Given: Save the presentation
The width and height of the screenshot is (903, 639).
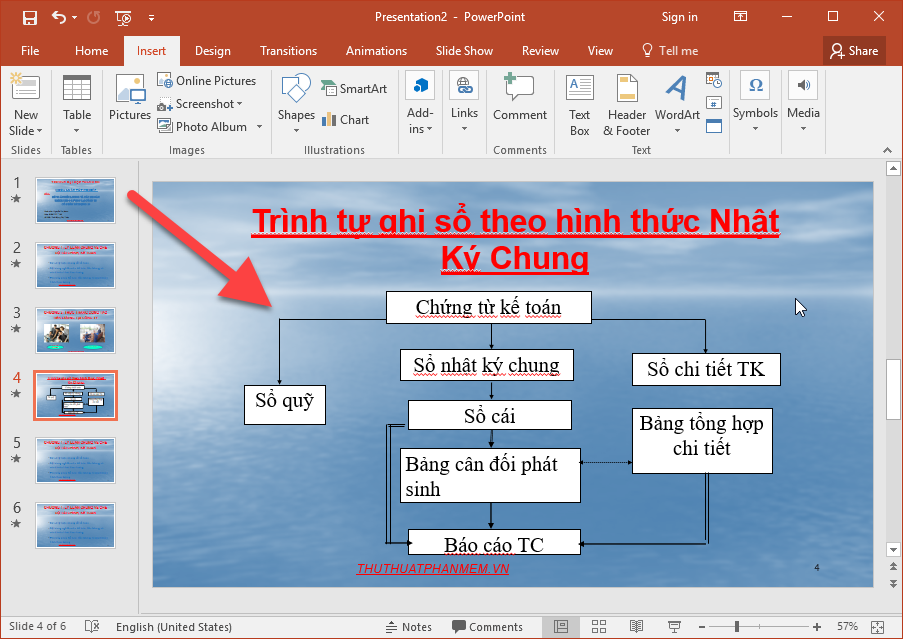Looking at the screenshot, I should pyautogui.click(x=28, y=17).
